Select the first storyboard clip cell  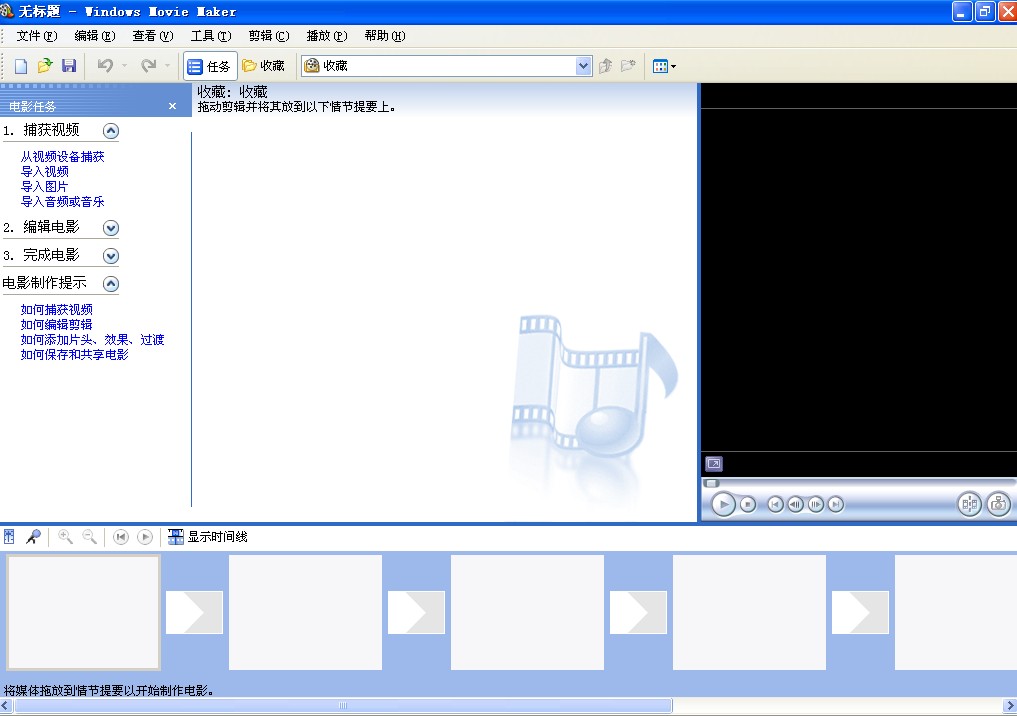tap(83, 612)
